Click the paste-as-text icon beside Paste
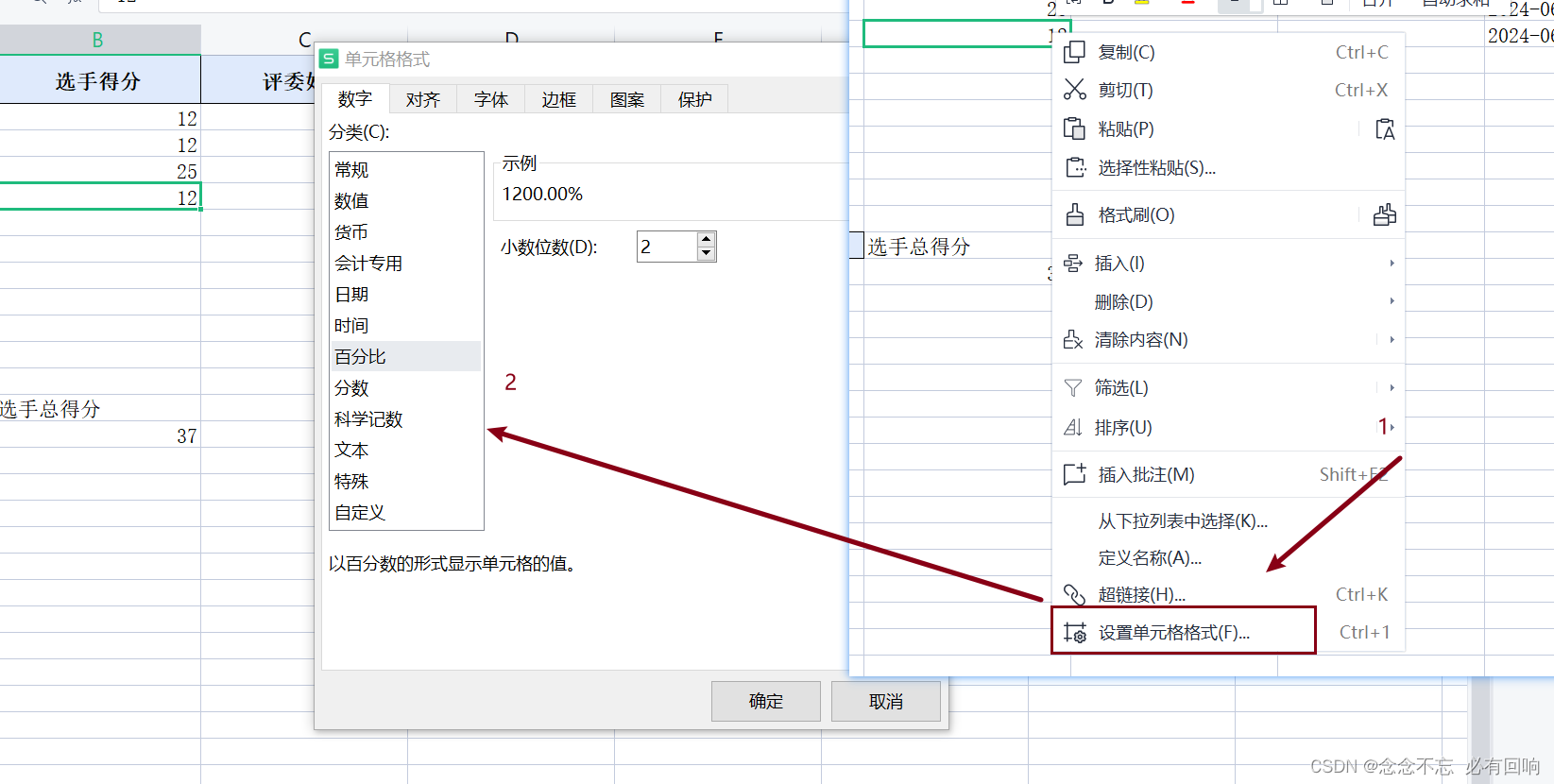 click(x=1385, y=128)
